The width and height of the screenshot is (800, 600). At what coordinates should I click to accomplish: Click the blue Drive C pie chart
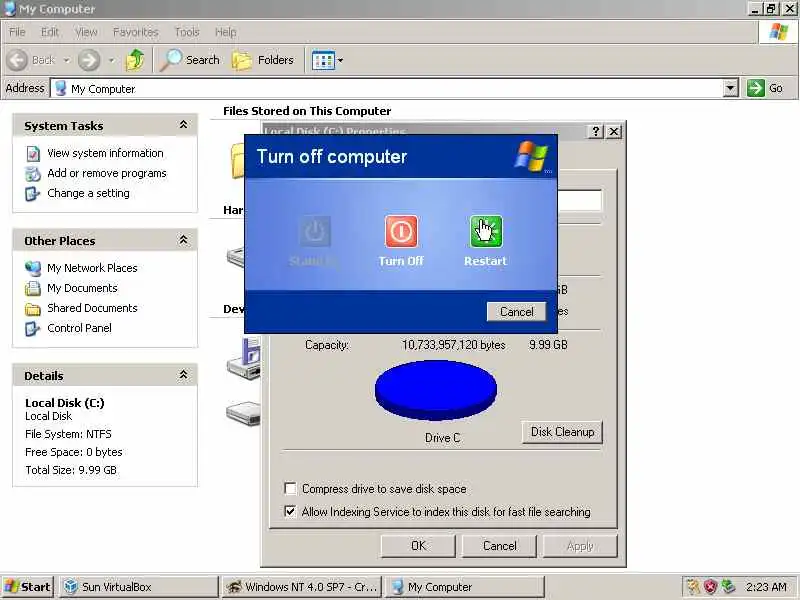coord(436,390)
